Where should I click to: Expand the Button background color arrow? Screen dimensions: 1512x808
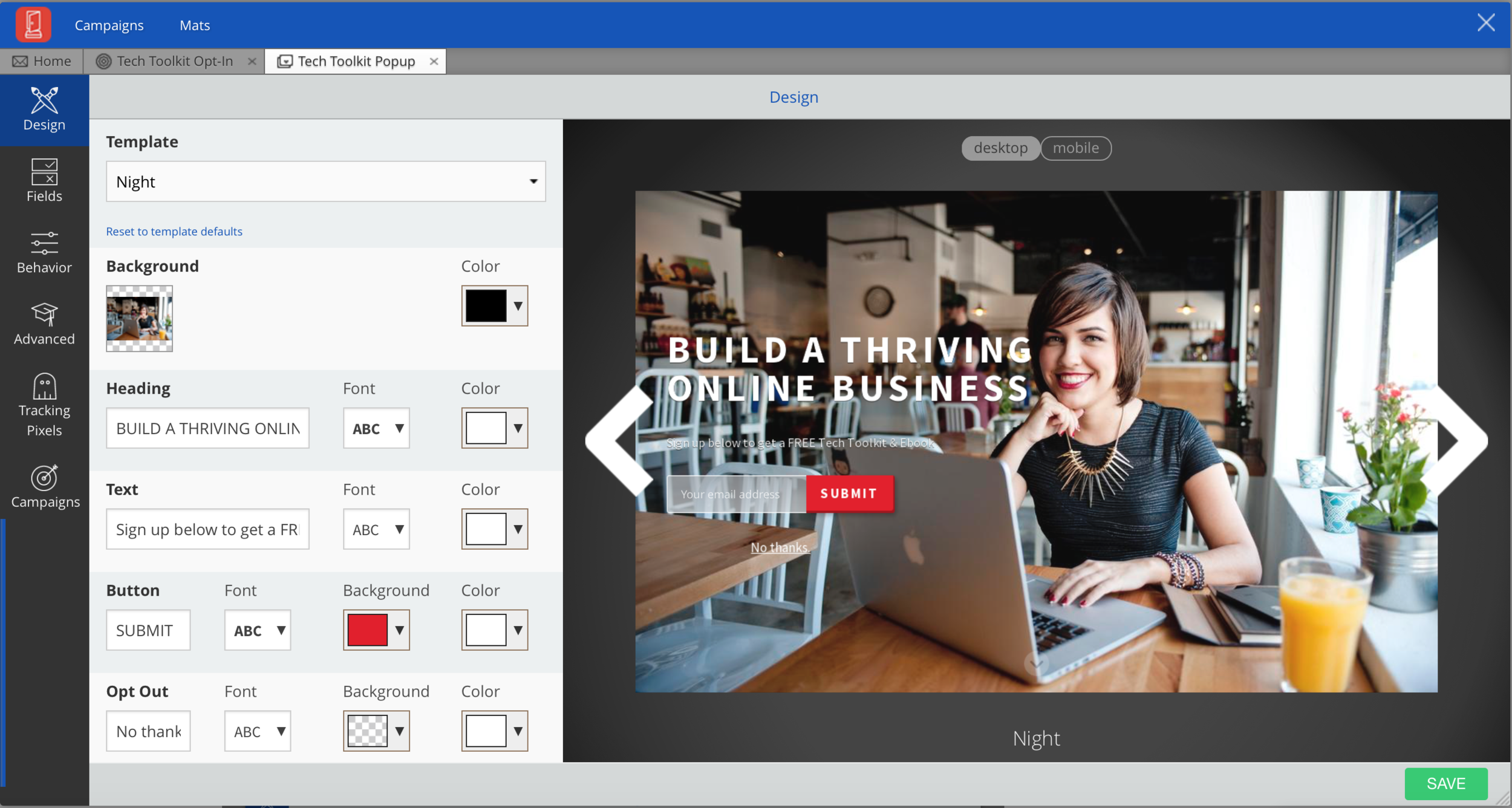(x=400, y=630)
